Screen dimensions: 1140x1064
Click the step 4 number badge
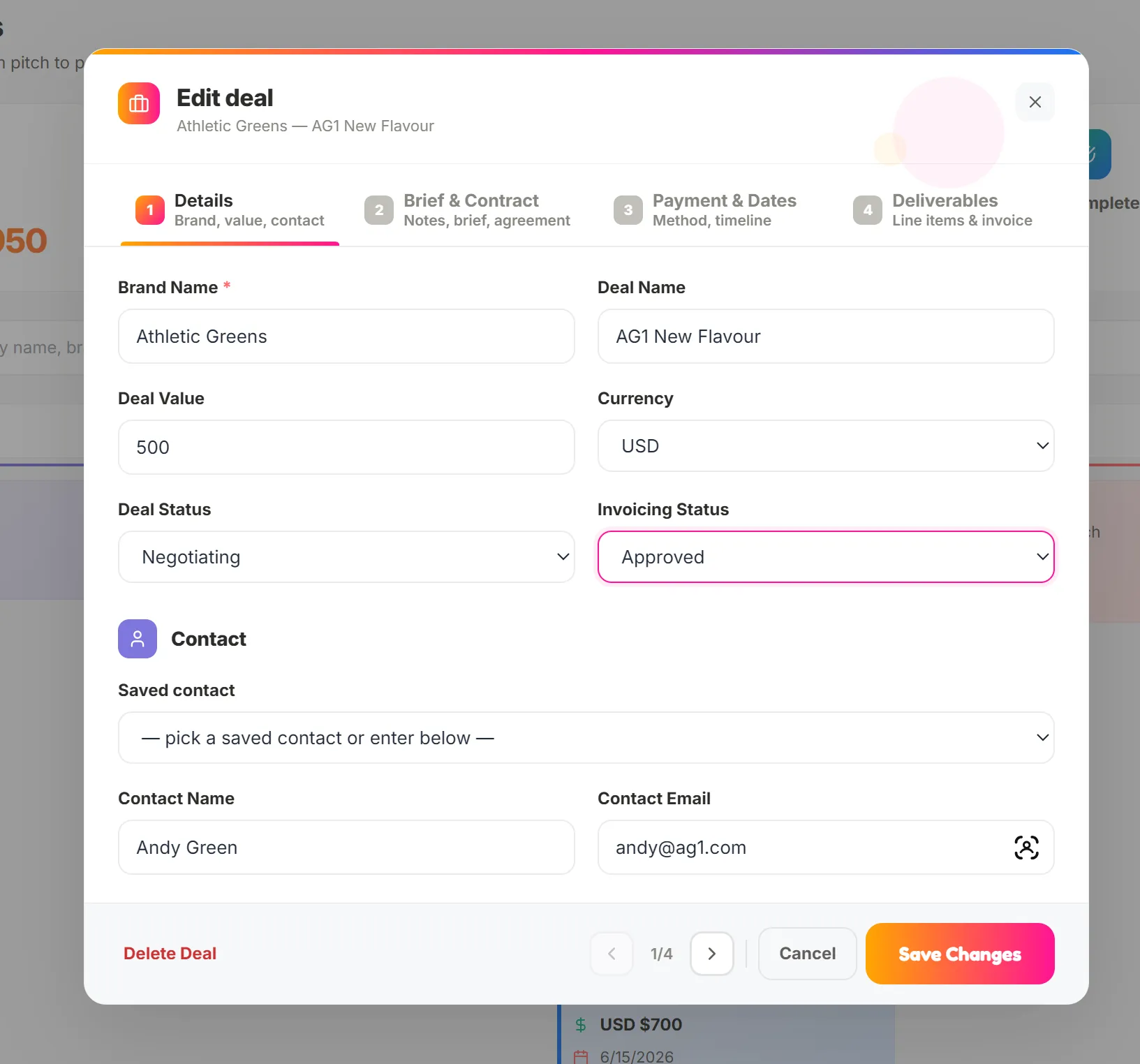(x=868, y=210)
